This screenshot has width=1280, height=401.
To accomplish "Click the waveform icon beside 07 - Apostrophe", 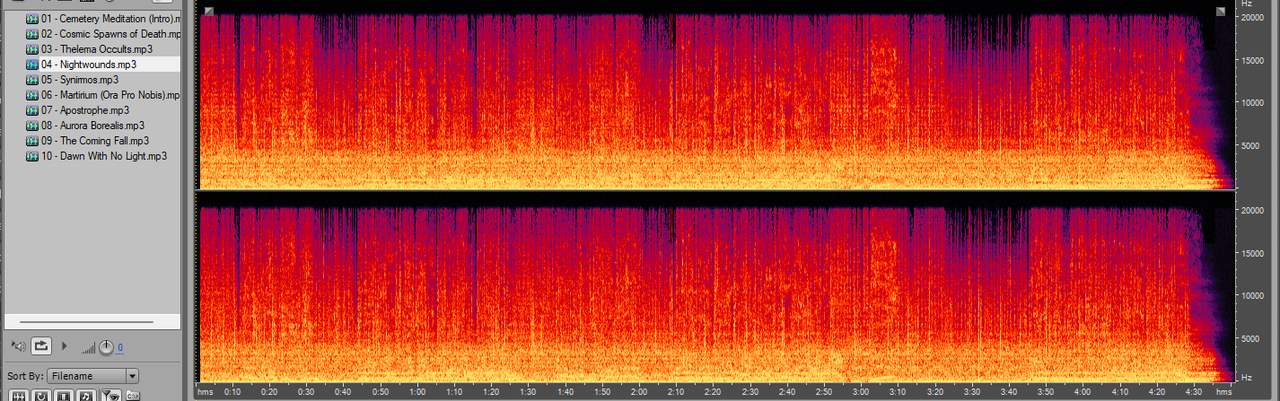I will 32,110.
